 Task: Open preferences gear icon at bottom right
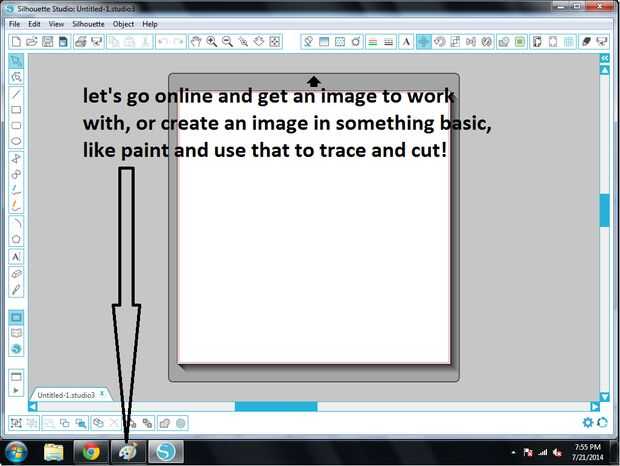coord(588,423)
